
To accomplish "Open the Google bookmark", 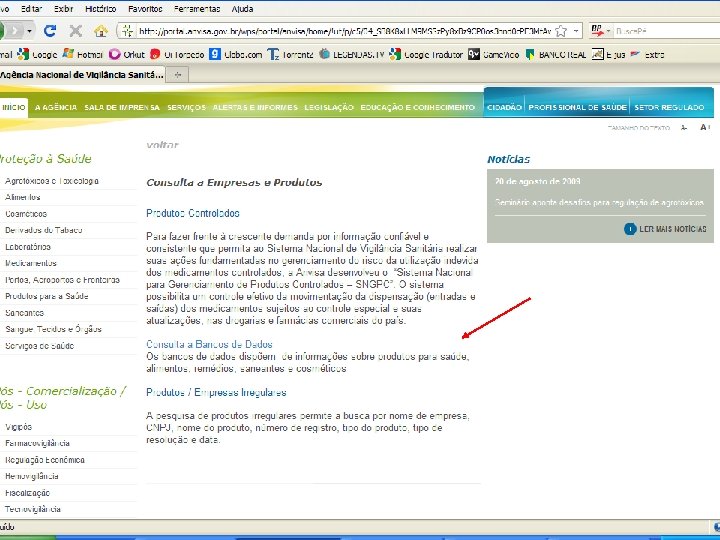I will [x=38, y=55].
